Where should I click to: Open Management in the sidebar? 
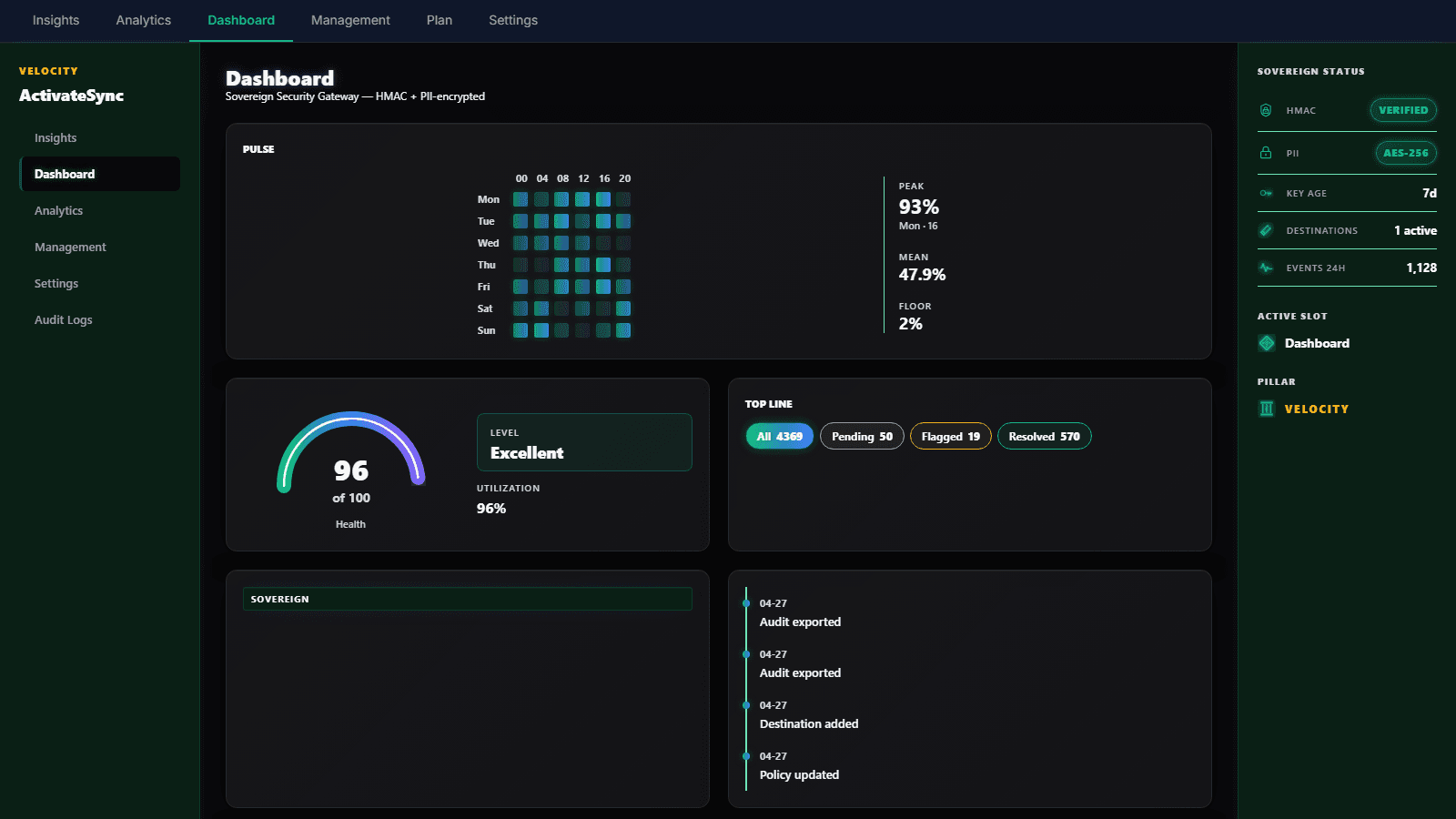100,247
